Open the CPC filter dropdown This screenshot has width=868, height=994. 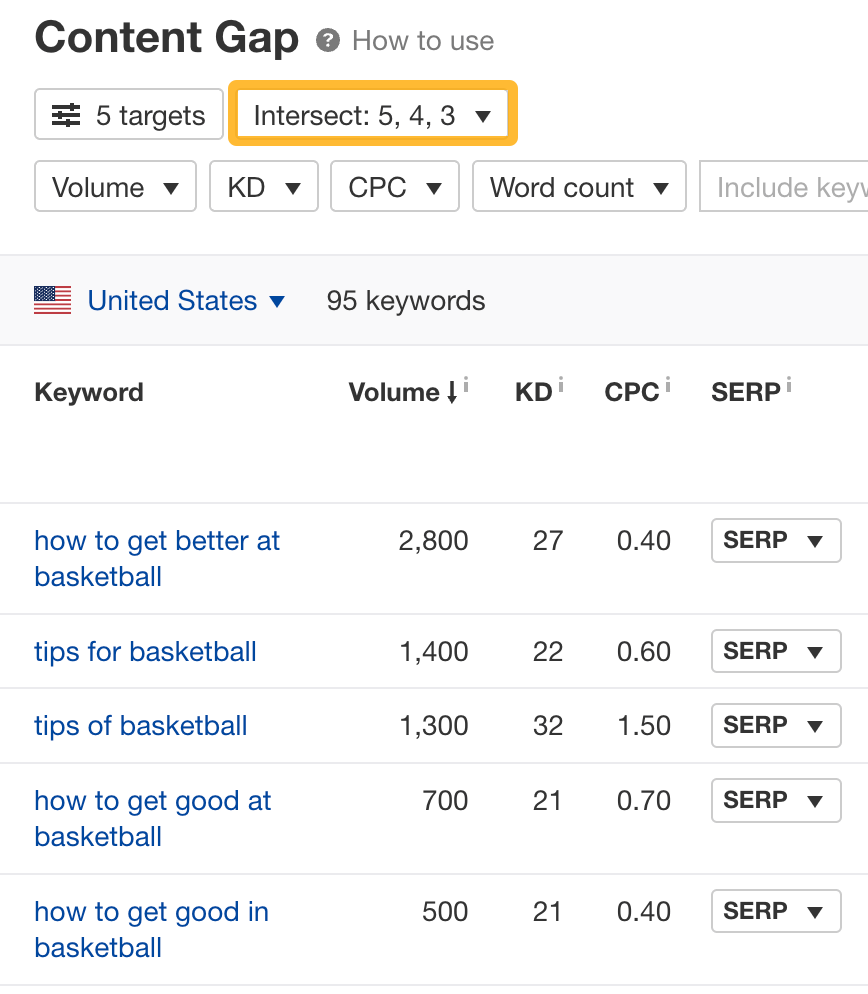pos(394,186)
